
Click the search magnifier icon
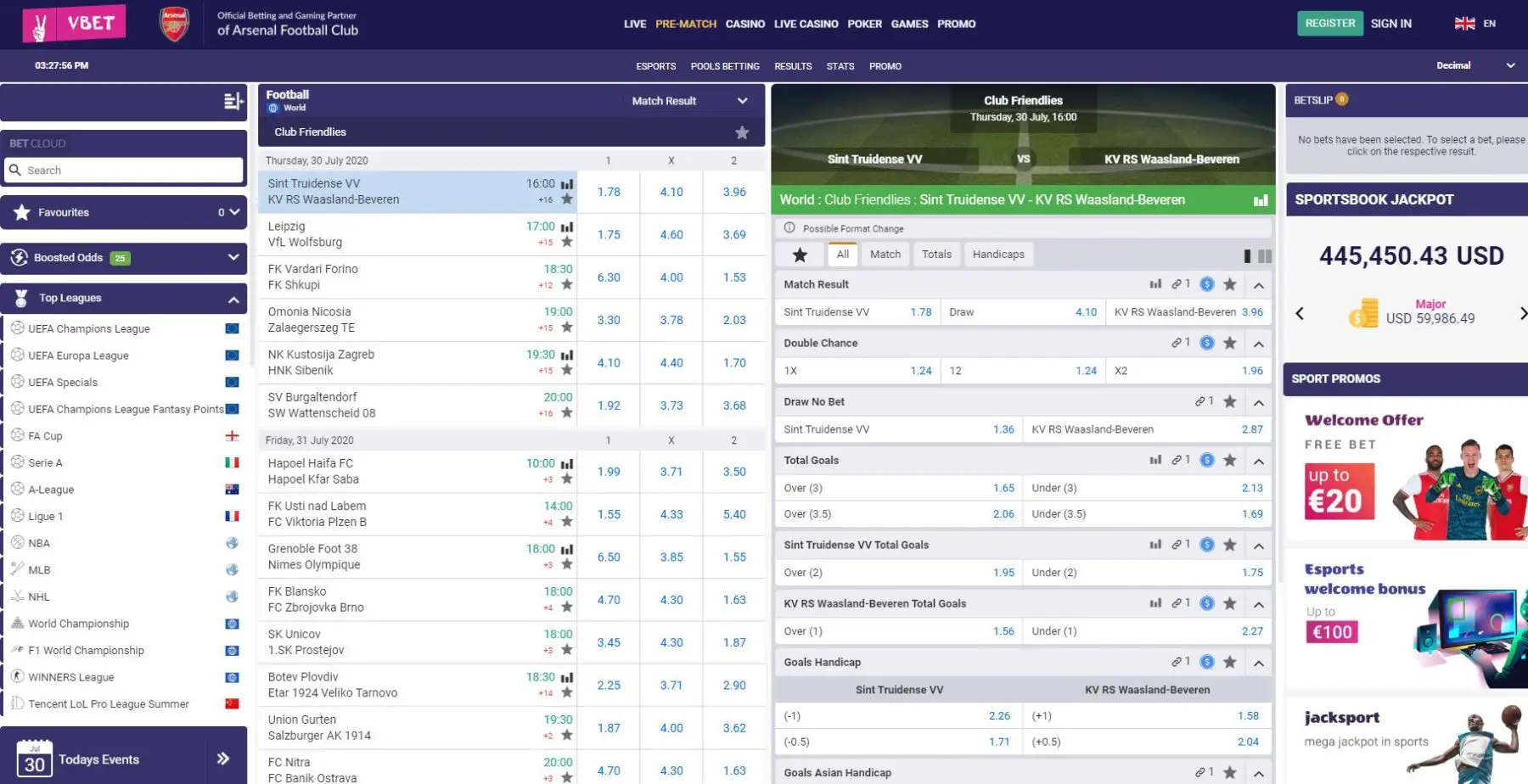(15, 171)
